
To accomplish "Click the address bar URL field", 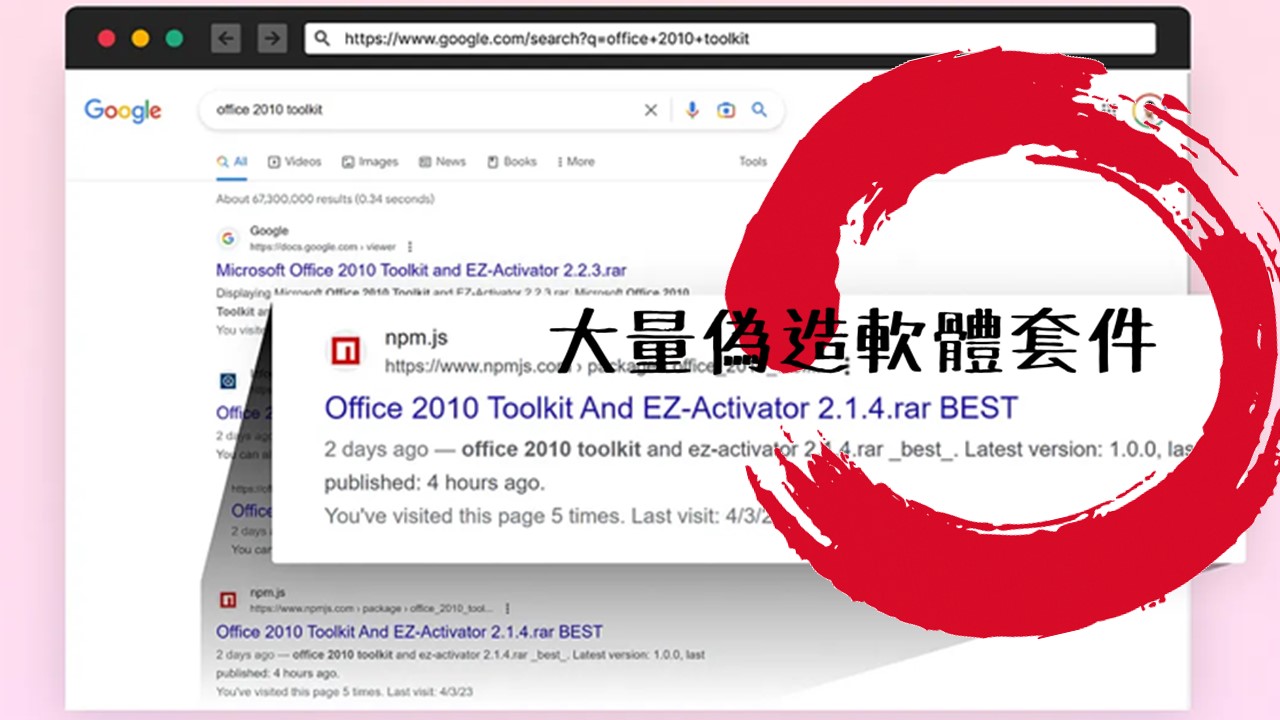I will click(730, 39).
